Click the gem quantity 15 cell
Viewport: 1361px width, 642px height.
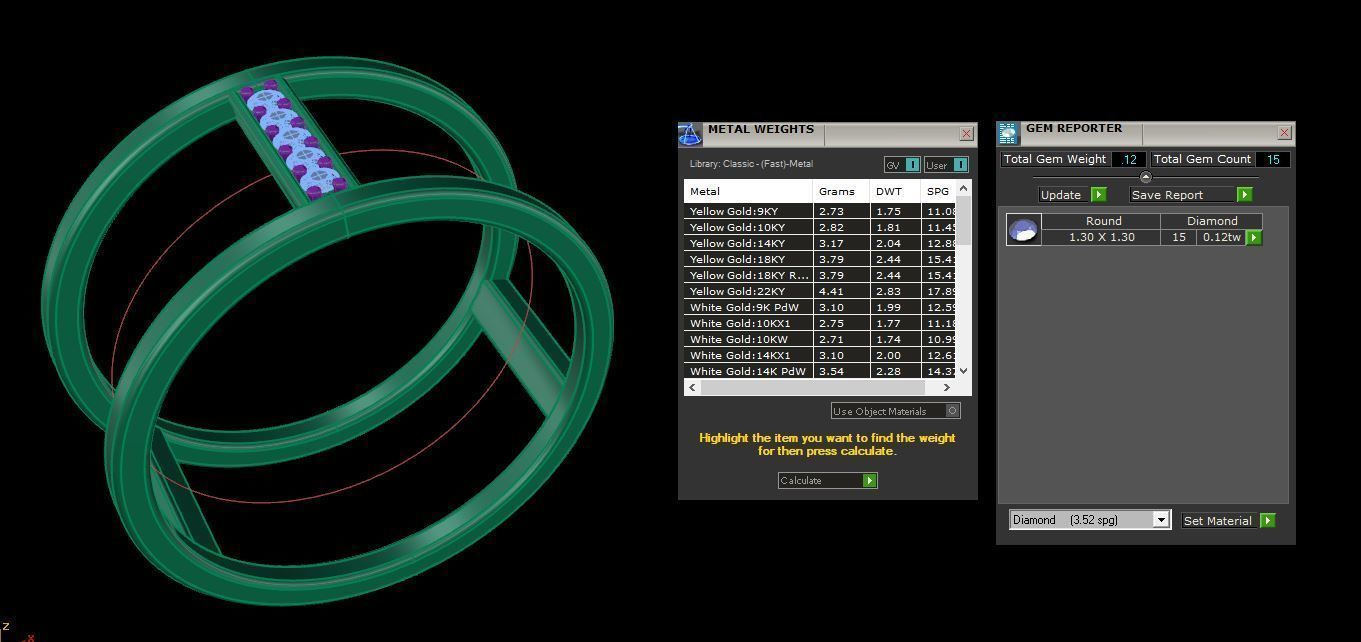(1179, 237)
